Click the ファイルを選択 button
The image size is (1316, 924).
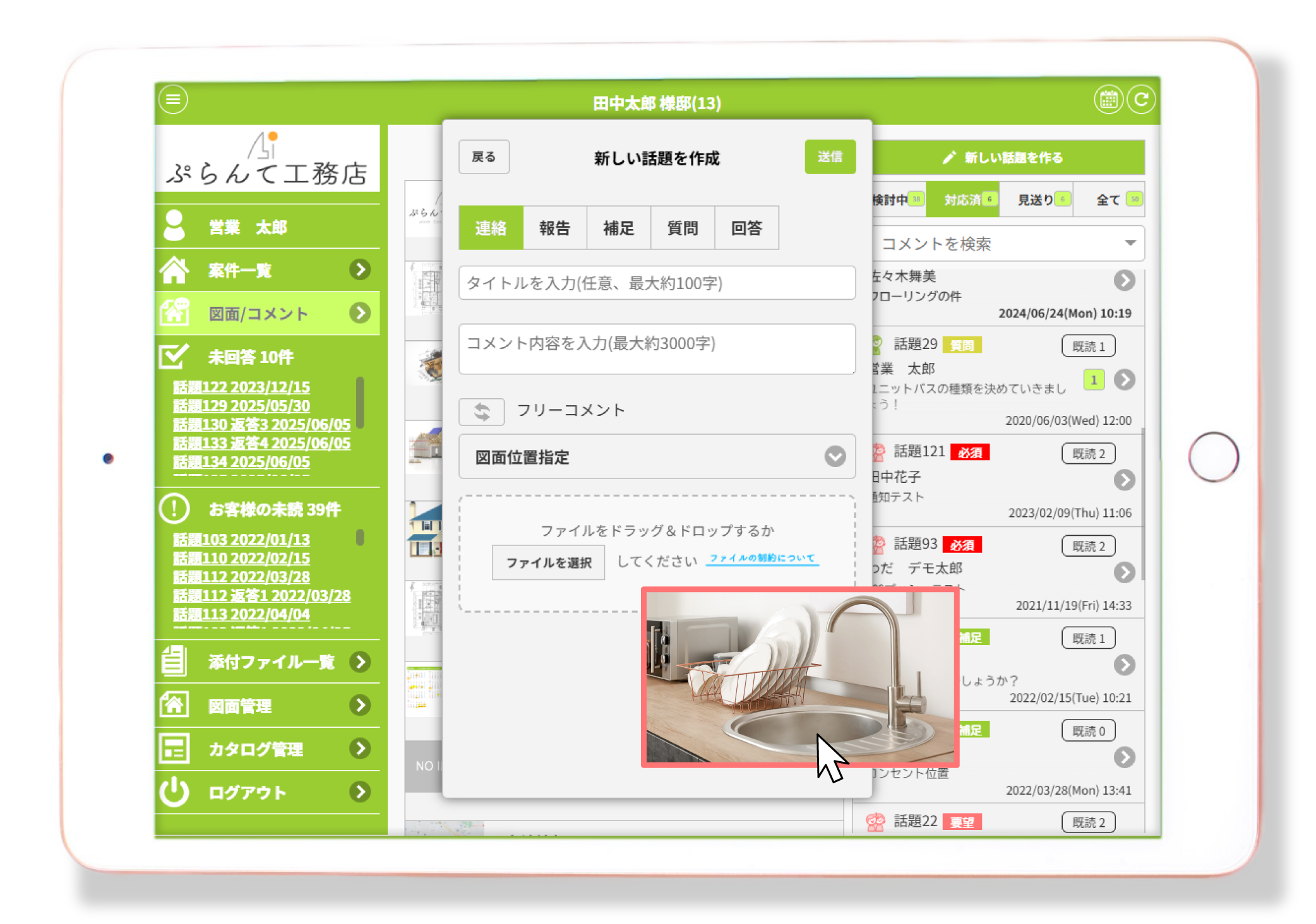[548, 562]
